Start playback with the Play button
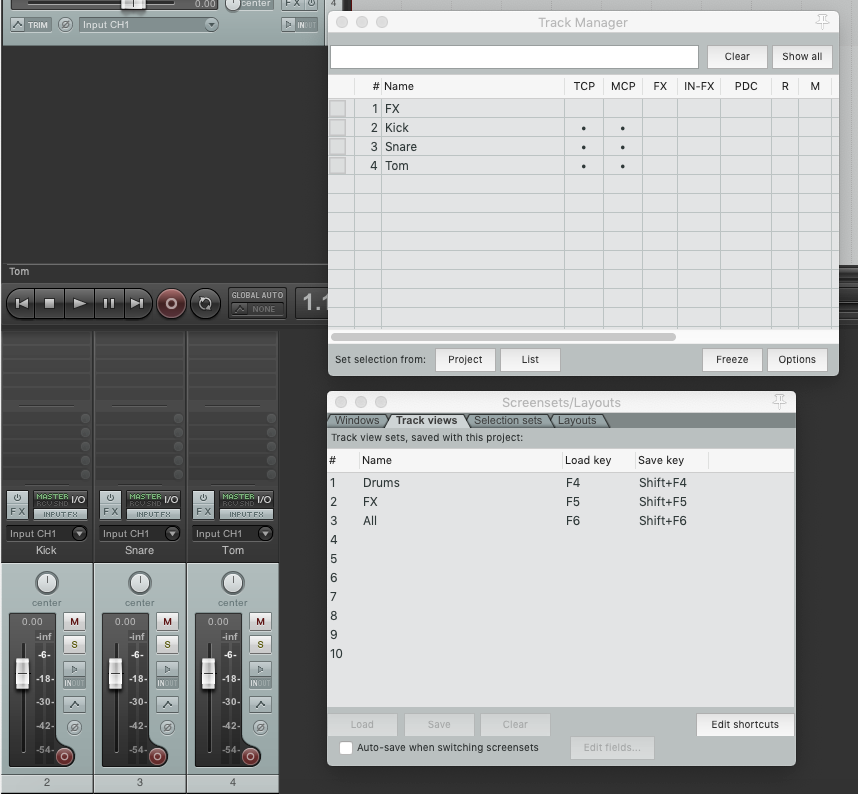Screen dimensions: 858x794 (x=79, y=303)
